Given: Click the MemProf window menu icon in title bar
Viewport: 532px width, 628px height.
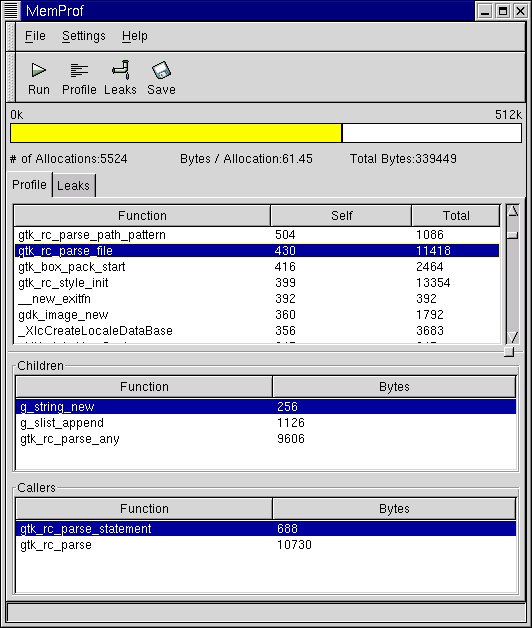Looking at the screenshot, I should [11, 10].
